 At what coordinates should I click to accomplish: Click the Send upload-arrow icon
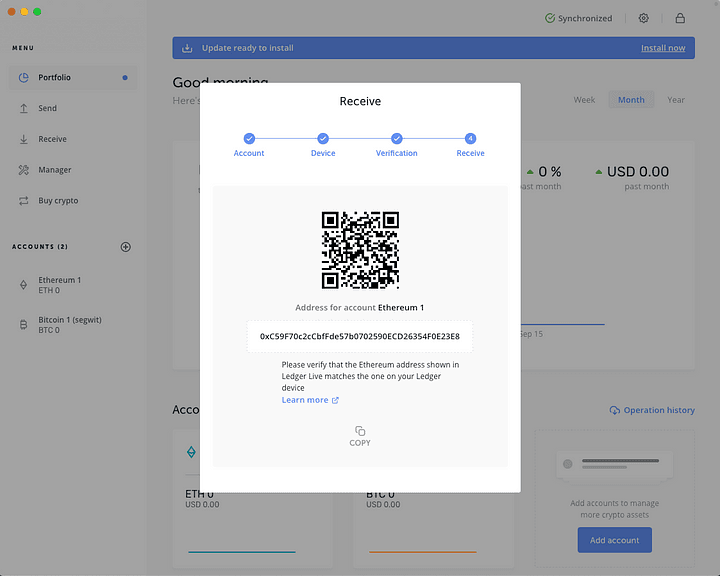coord(23,108)
